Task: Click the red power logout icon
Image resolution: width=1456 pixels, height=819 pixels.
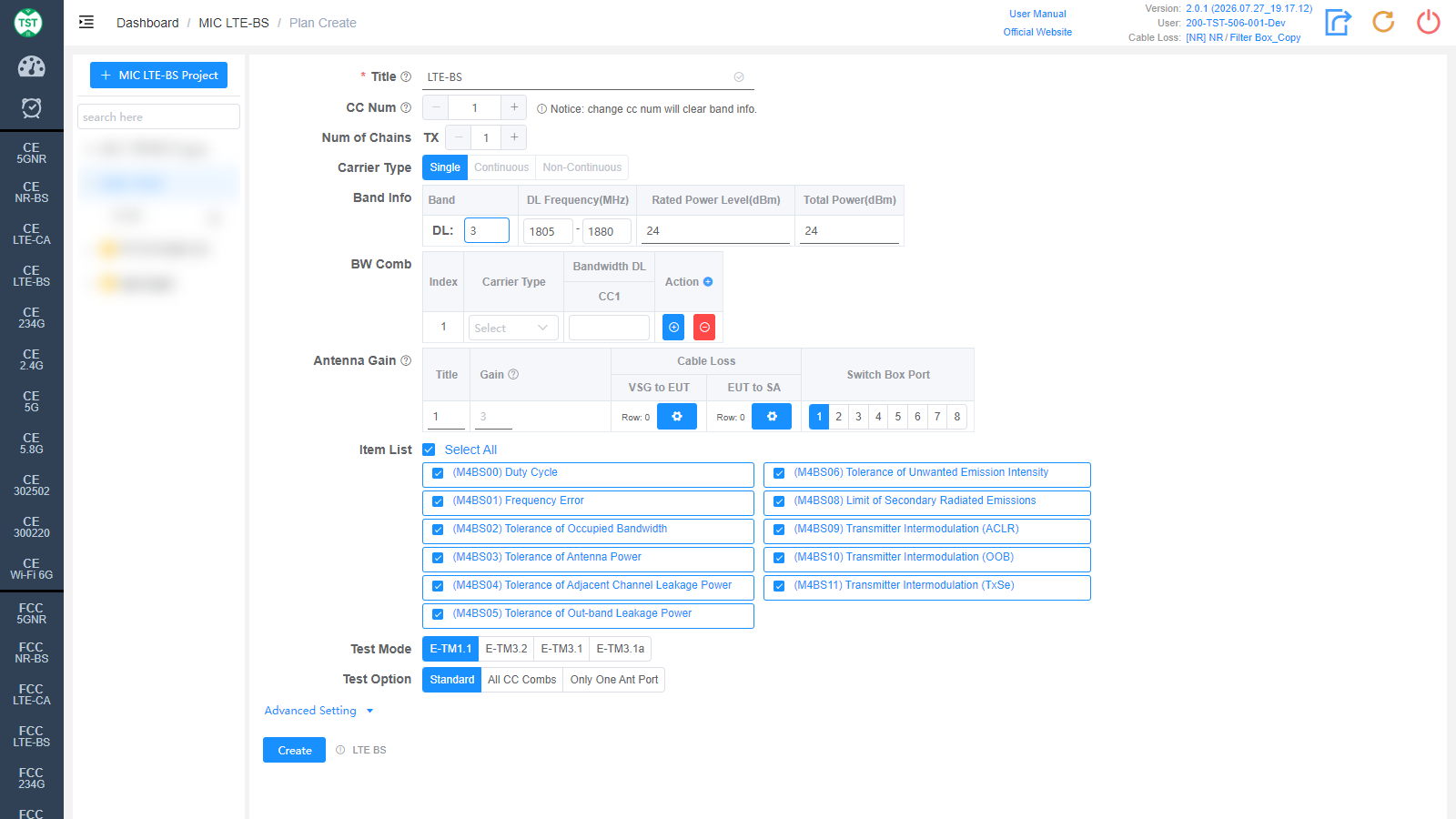Action: pos(1429,22)
